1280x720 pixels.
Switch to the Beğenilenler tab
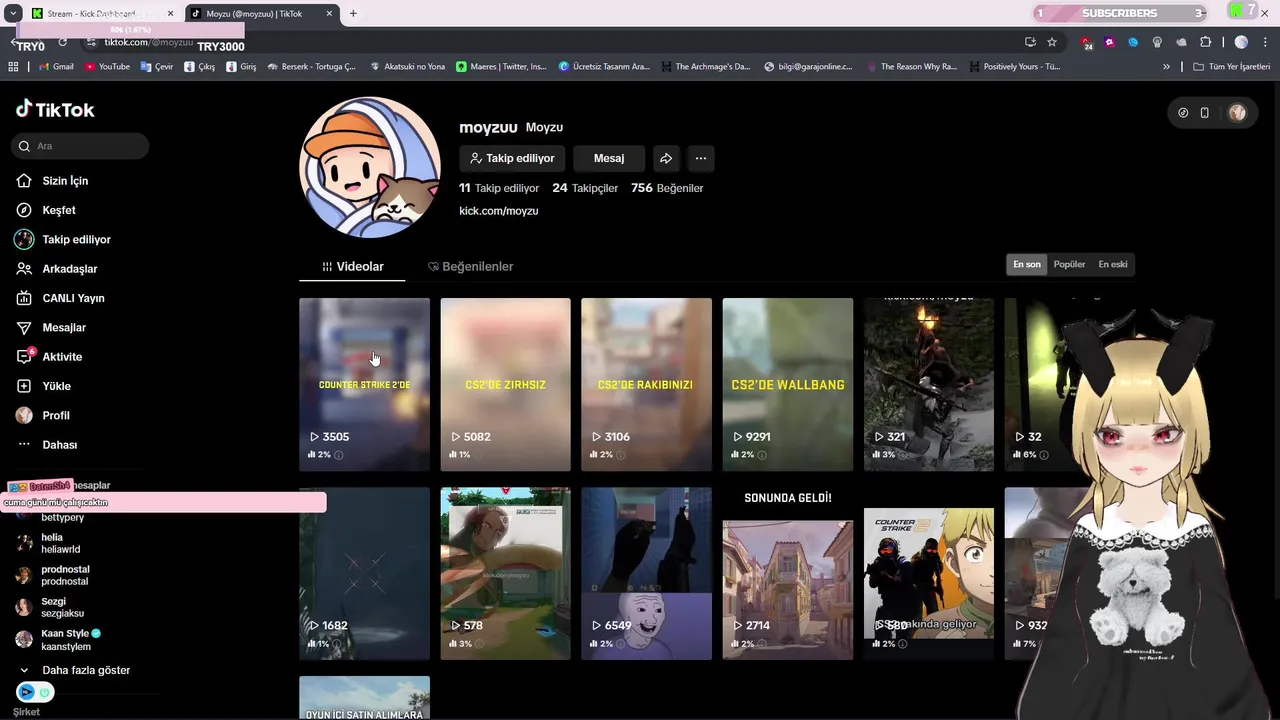click(x=470, y=267)
